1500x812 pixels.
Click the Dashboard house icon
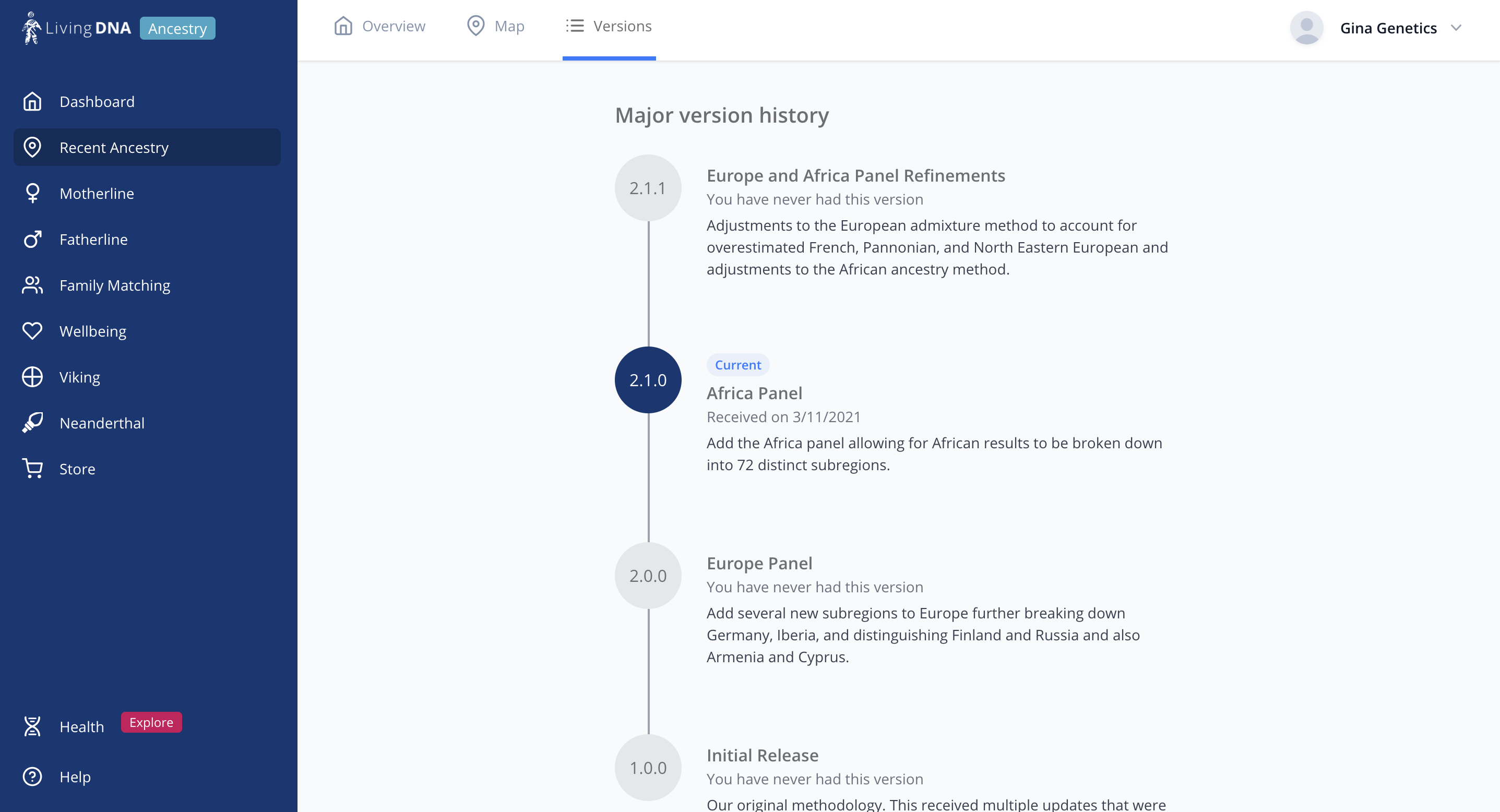[32, 101]
